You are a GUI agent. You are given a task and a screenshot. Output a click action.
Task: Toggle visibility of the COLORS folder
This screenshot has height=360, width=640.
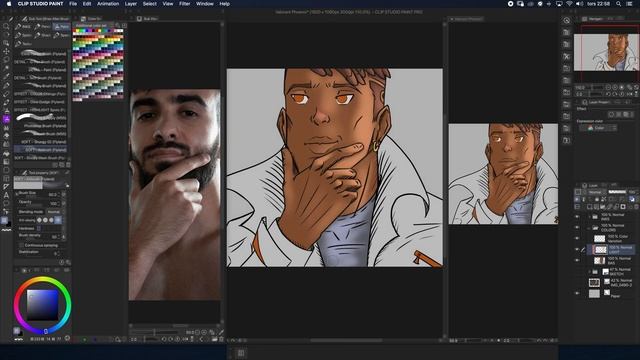577,227
